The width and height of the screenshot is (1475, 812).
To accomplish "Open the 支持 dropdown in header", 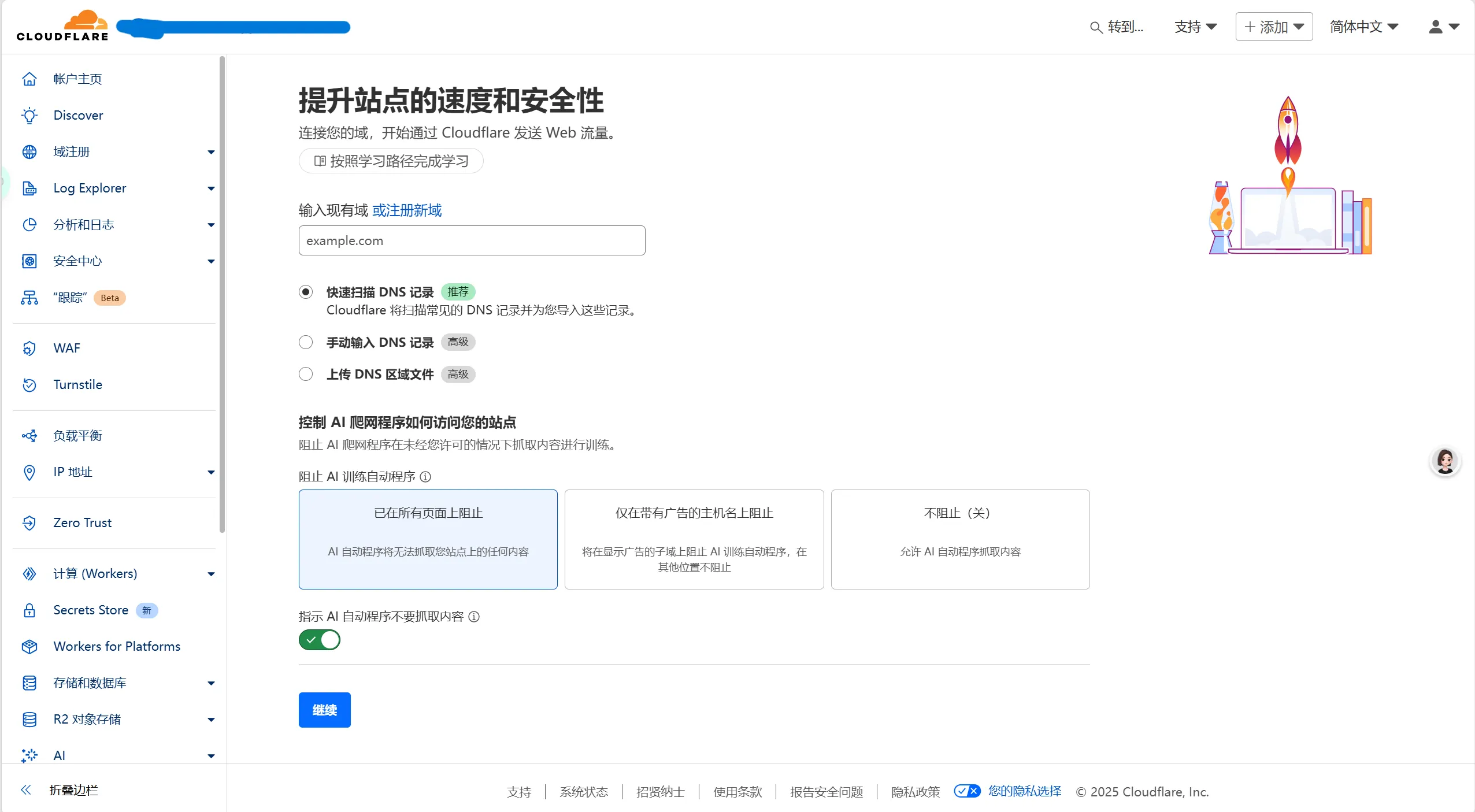I will pos(1196,27).
